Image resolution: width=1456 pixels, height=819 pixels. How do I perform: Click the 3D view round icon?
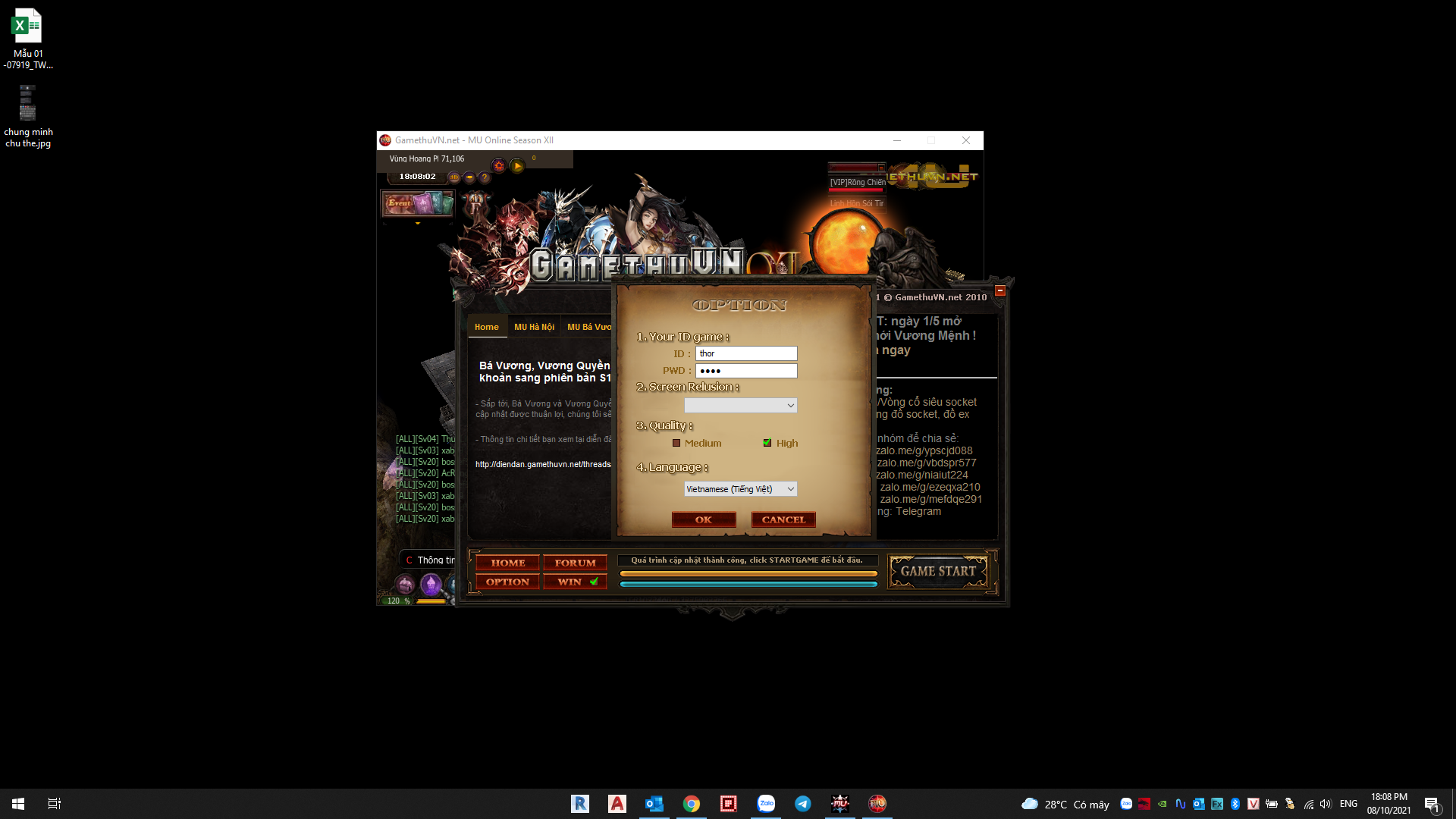pos(454,177)
